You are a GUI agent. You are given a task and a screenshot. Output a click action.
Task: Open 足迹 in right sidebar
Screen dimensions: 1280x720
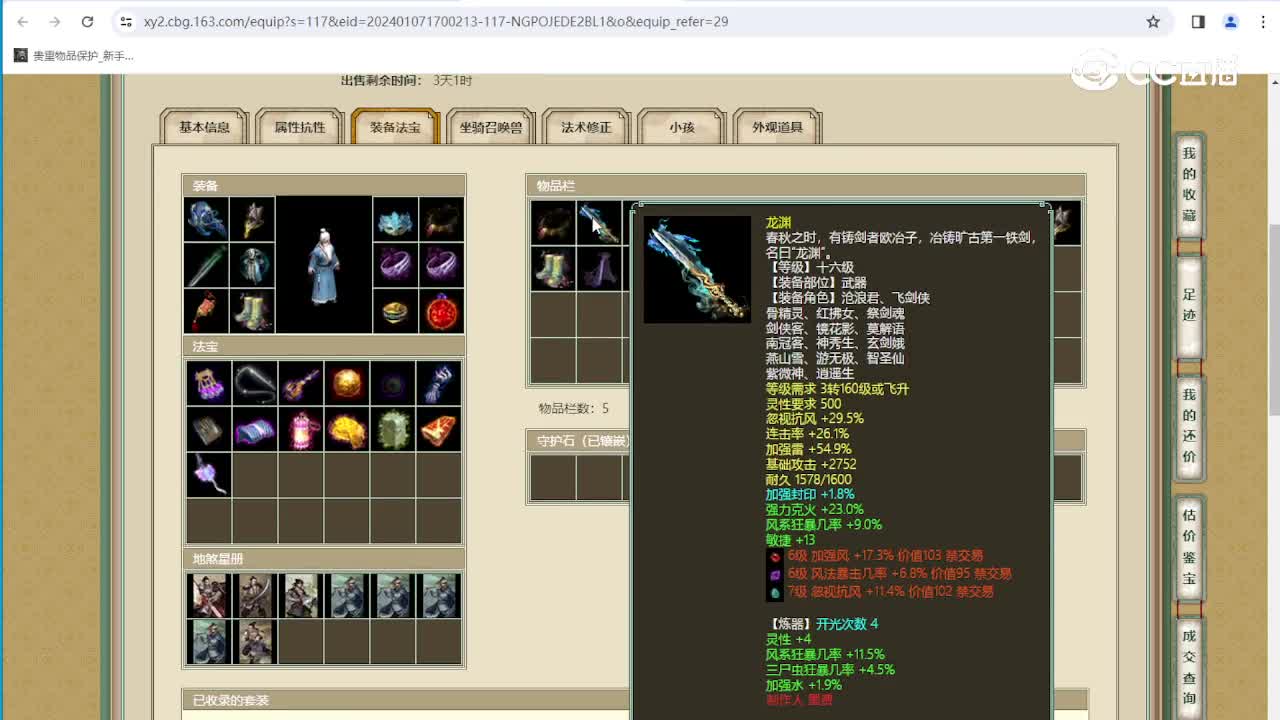point(1189,306)
